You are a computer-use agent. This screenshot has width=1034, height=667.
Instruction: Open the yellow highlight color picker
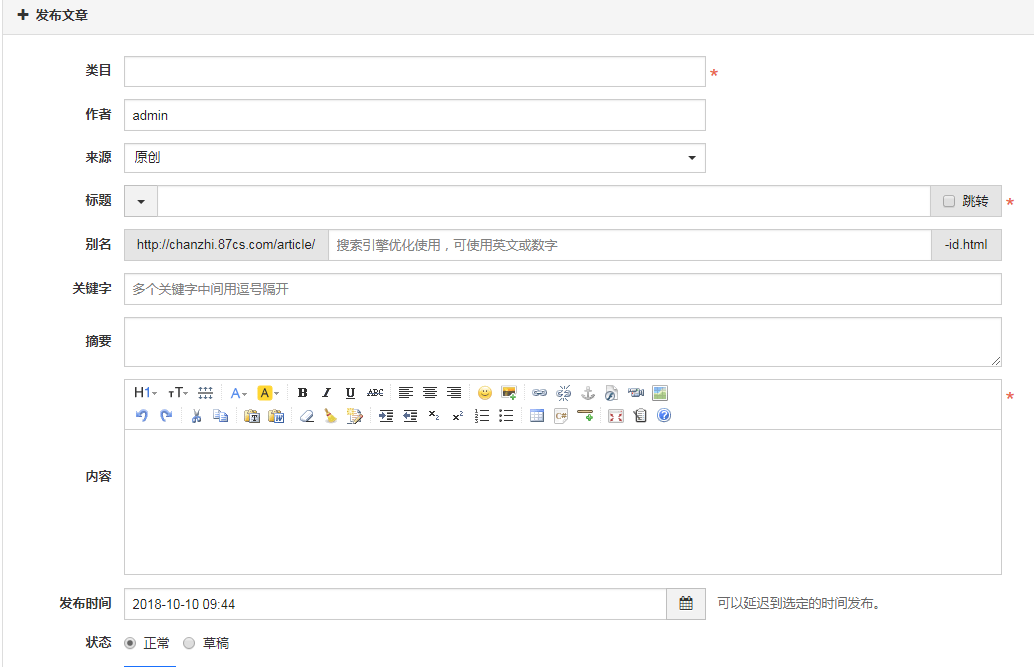[x=268, y=393]
